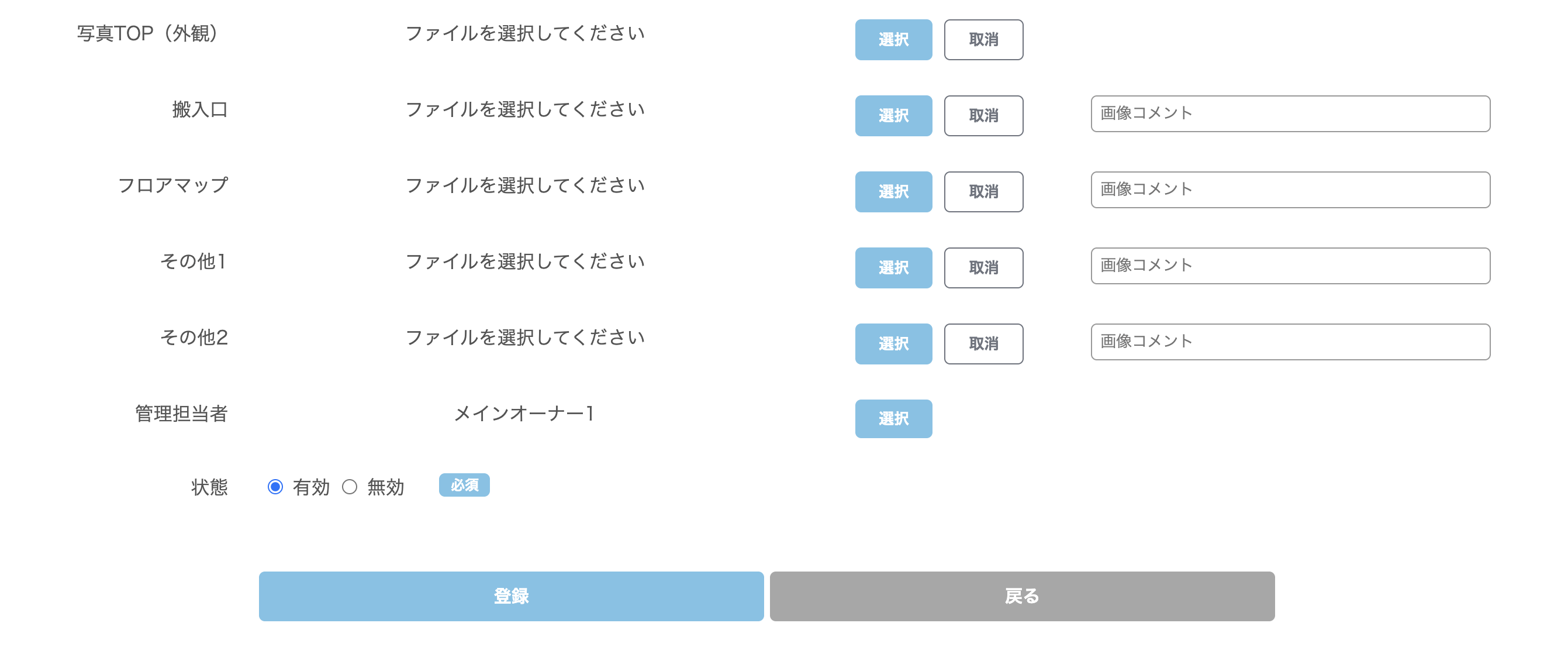Focus the 搬入口 画像コメント field
The width and height of the screenshot is (1568, 647).
point(1290,114)
